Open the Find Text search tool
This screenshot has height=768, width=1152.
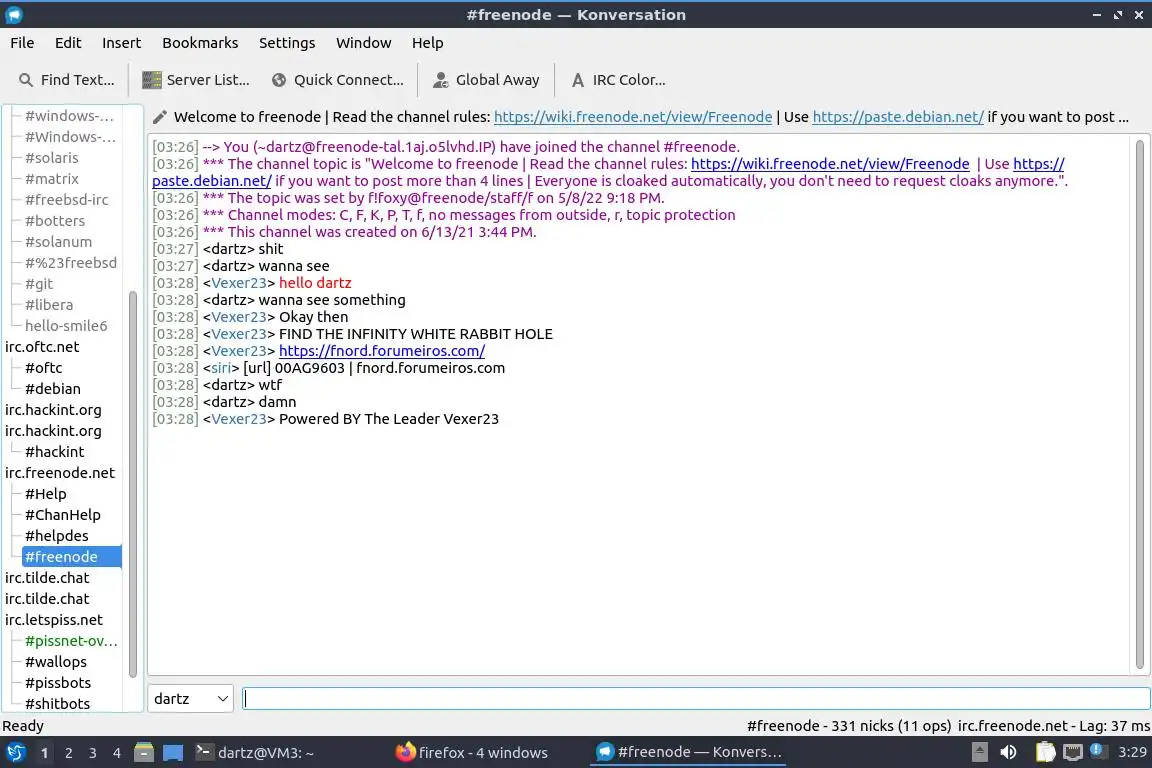pyautogui.click(x=67, y=80)
